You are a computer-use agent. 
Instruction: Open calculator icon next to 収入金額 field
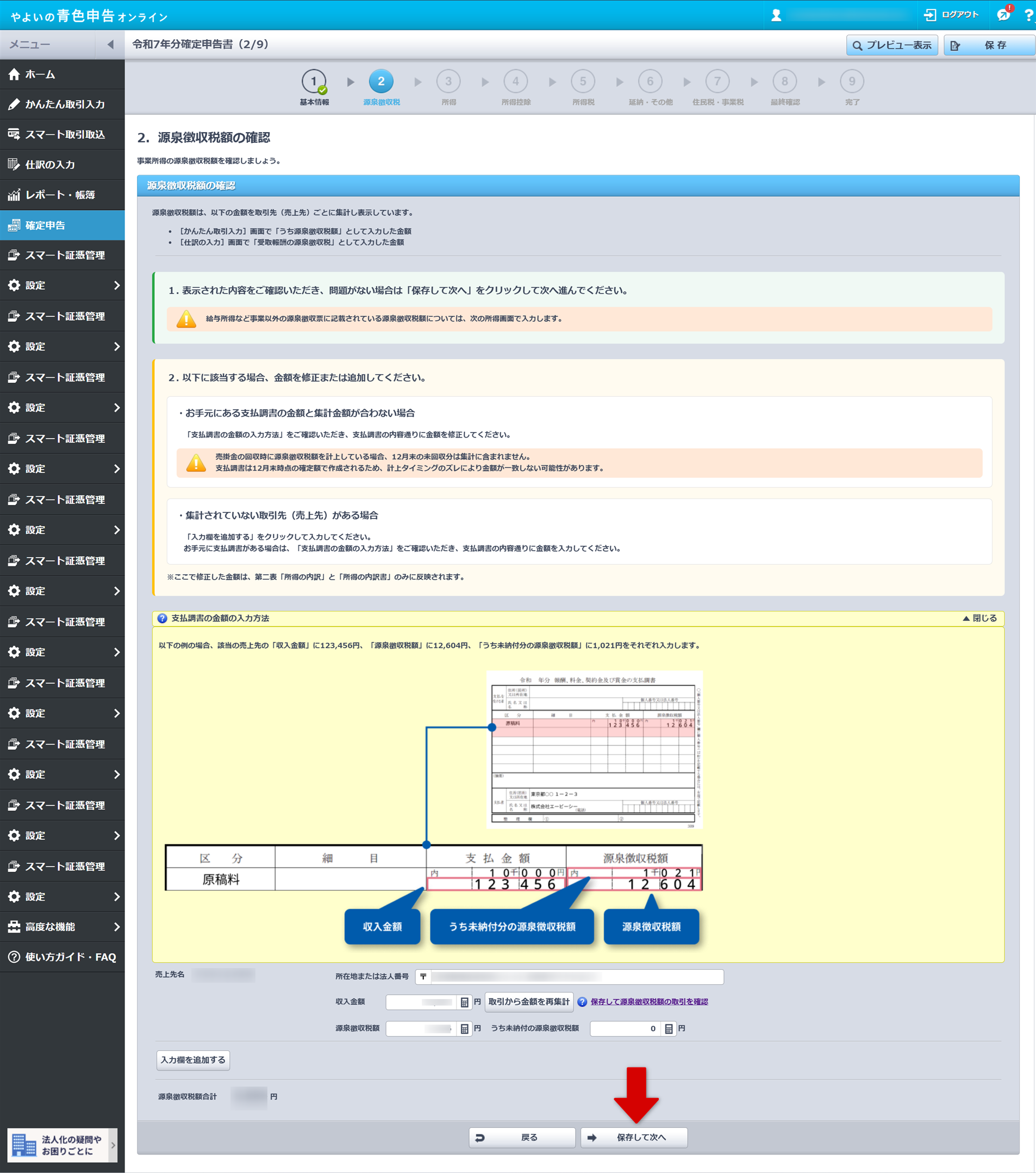point(464,1002)
